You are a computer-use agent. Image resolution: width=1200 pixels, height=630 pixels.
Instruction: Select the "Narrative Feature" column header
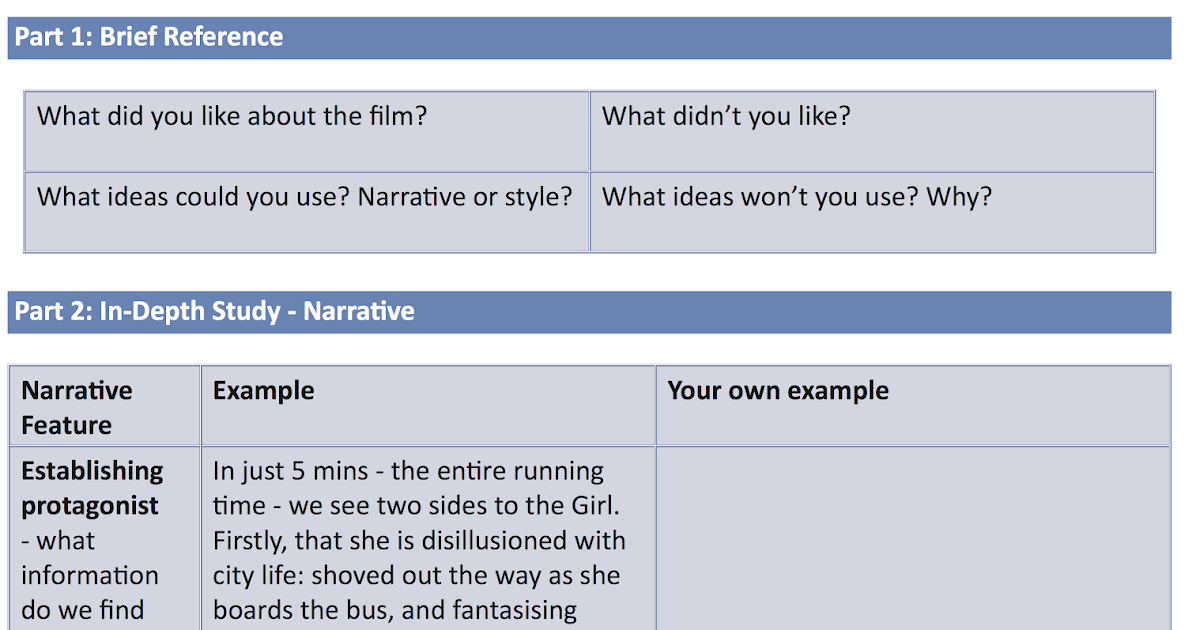coord(104,406)
